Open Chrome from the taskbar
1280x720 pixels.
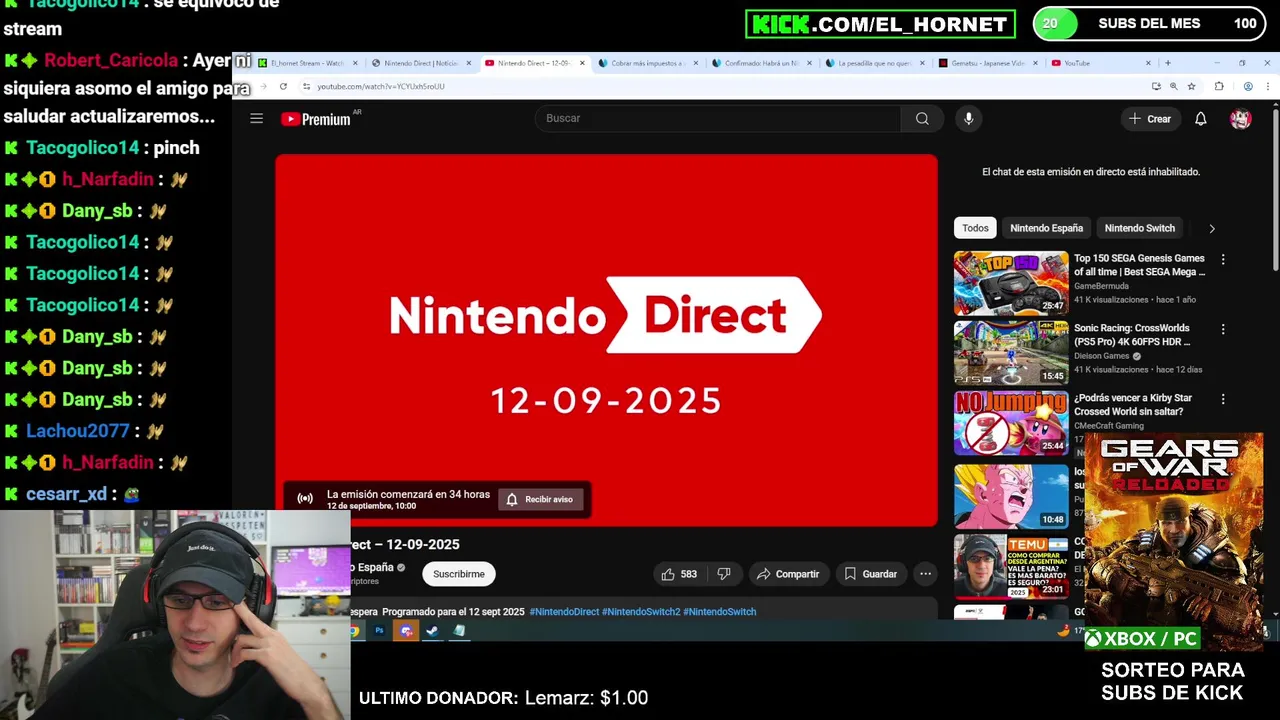pos(353,631)
